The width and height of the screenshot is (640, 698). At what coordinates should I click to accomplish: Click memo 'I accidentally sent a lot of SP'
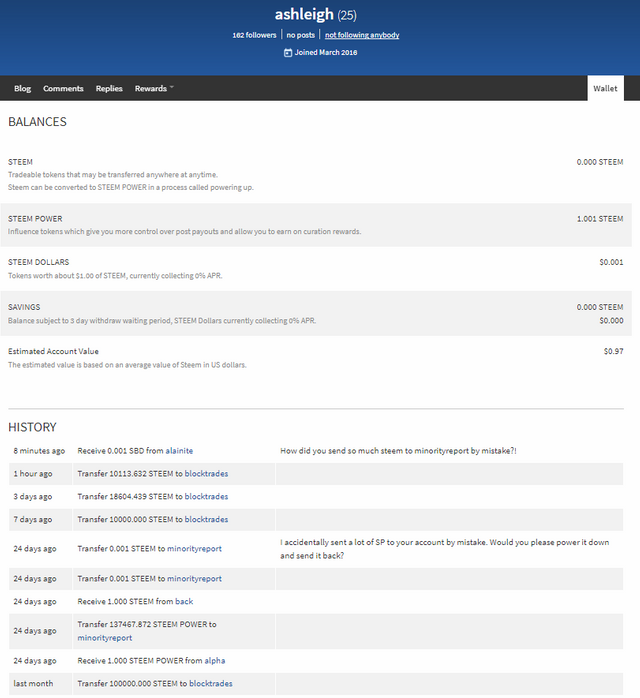click(445, 549)
